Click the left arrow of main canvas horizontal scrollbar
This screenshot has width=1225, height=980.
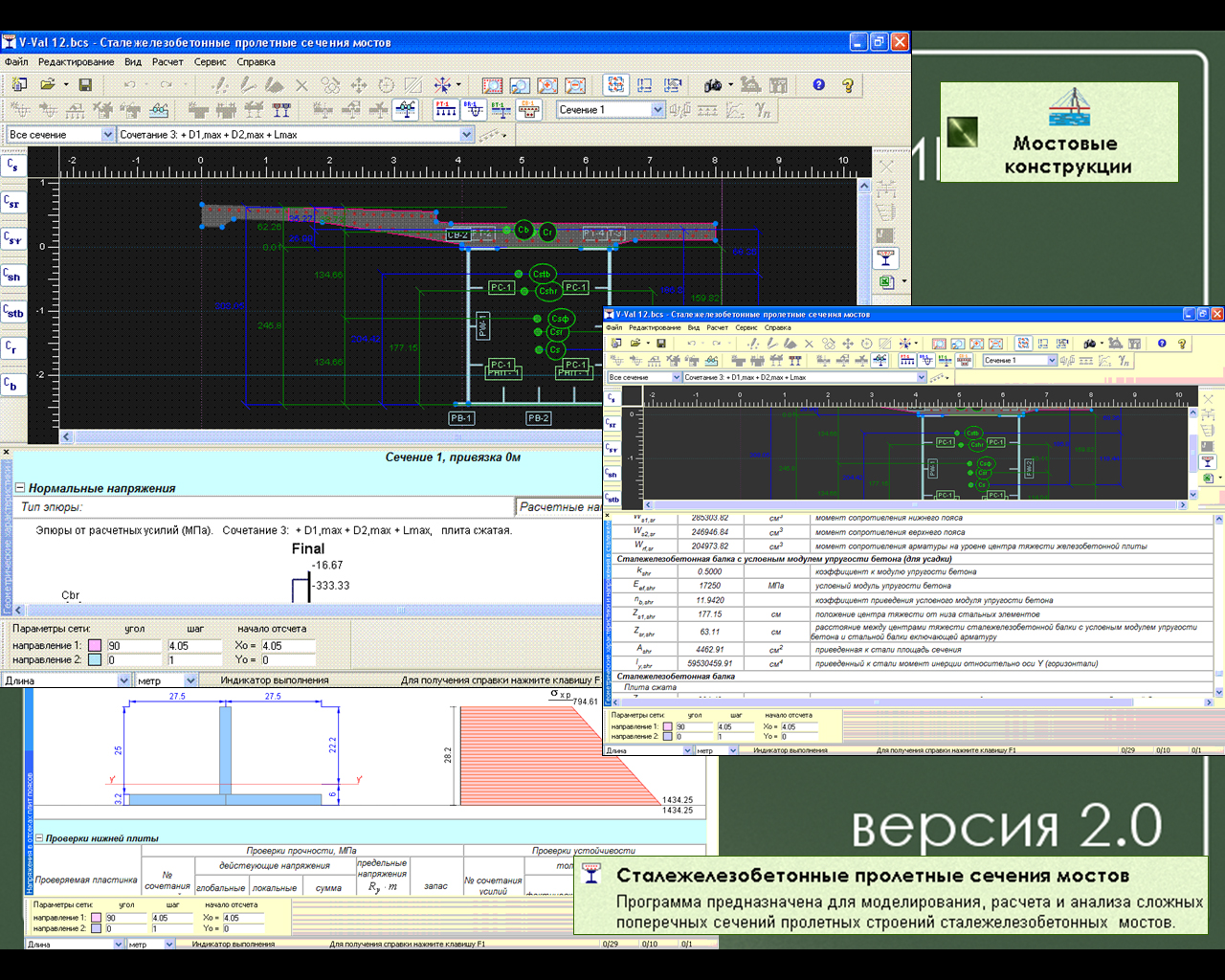66,436
